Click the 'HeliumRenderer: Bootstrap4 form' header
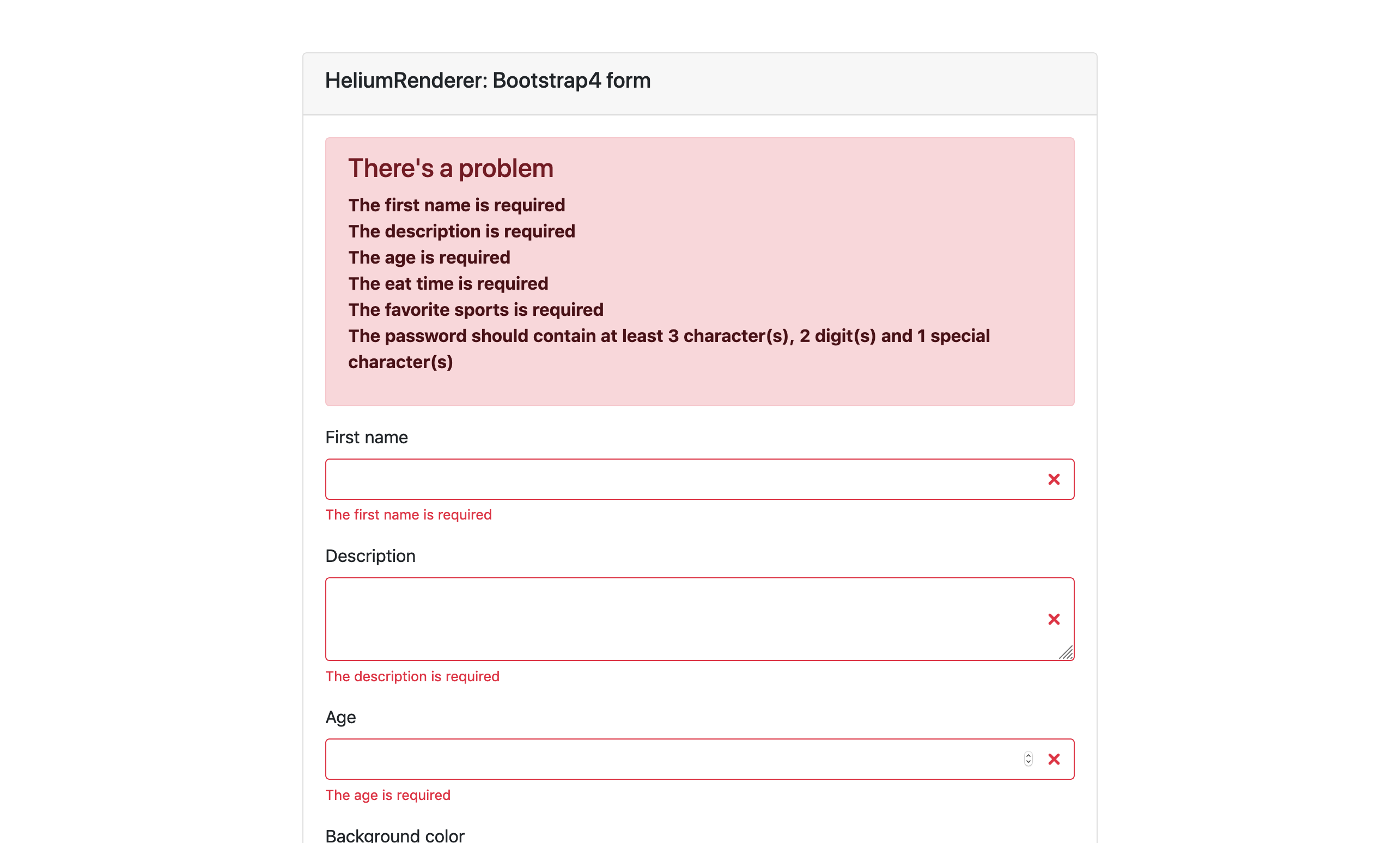Viewport: 1400px width, 843px height. [x=488, y=80]
